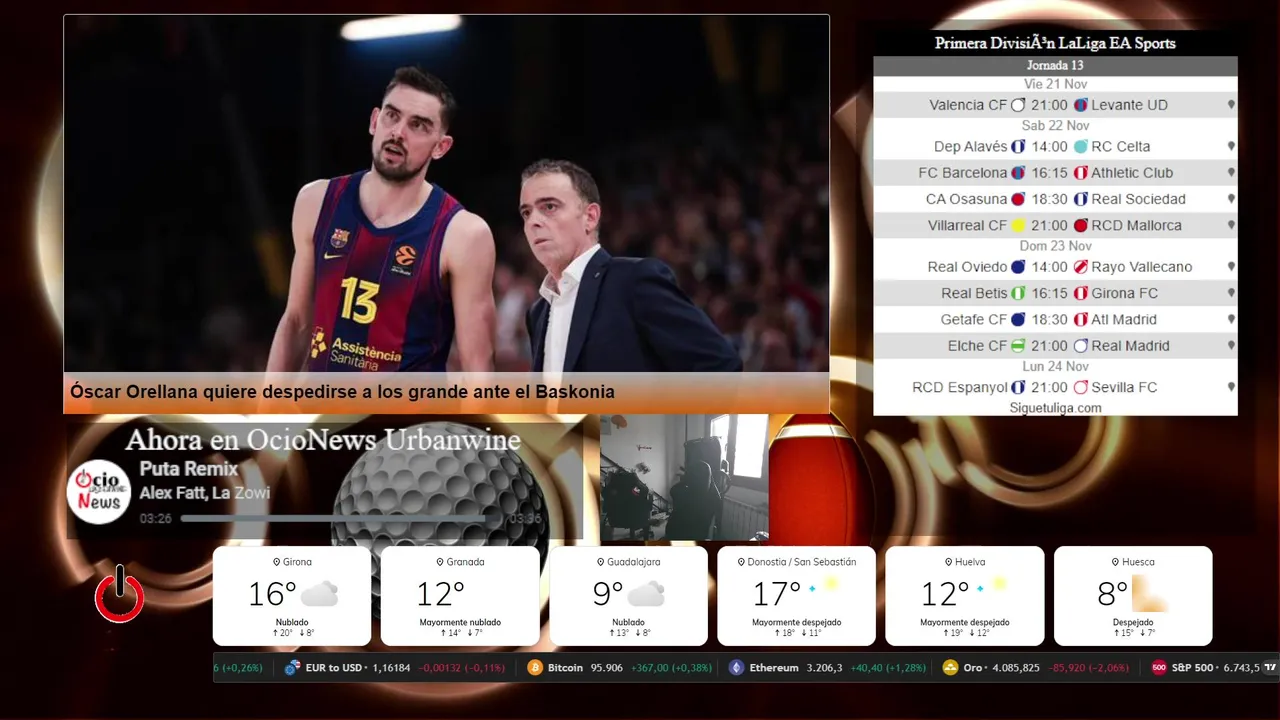Screen dimensions: 1280x720
Task: Click the Elche CF 21:00 kickoff time
Action: point(1049,346)
